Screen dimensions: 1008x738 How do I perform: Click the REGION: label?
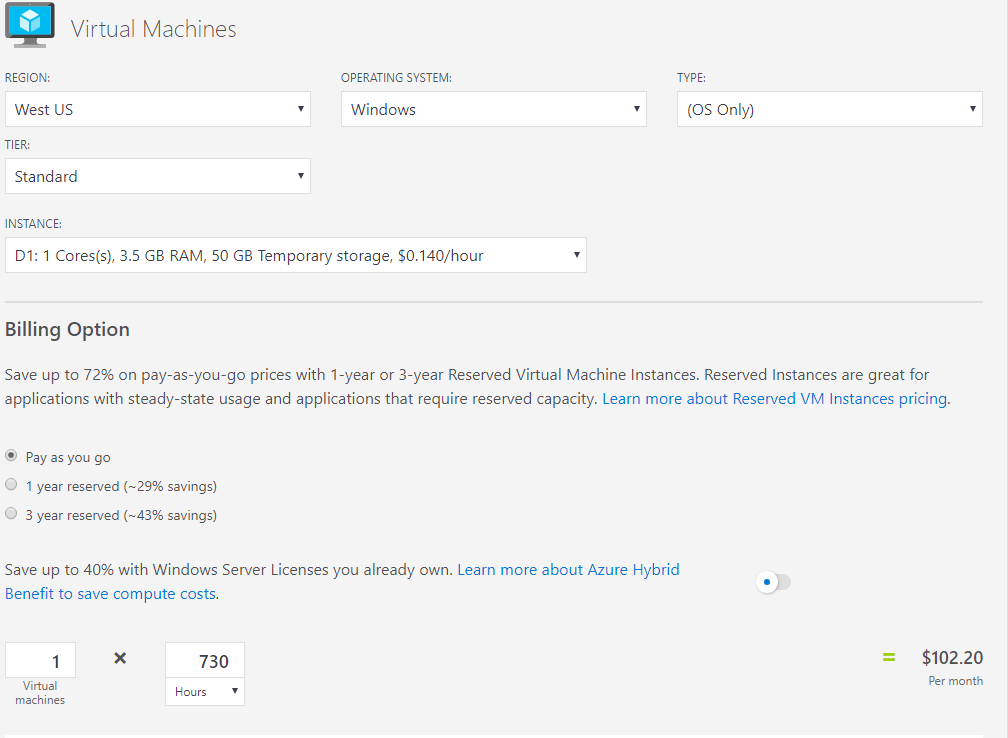27,78
